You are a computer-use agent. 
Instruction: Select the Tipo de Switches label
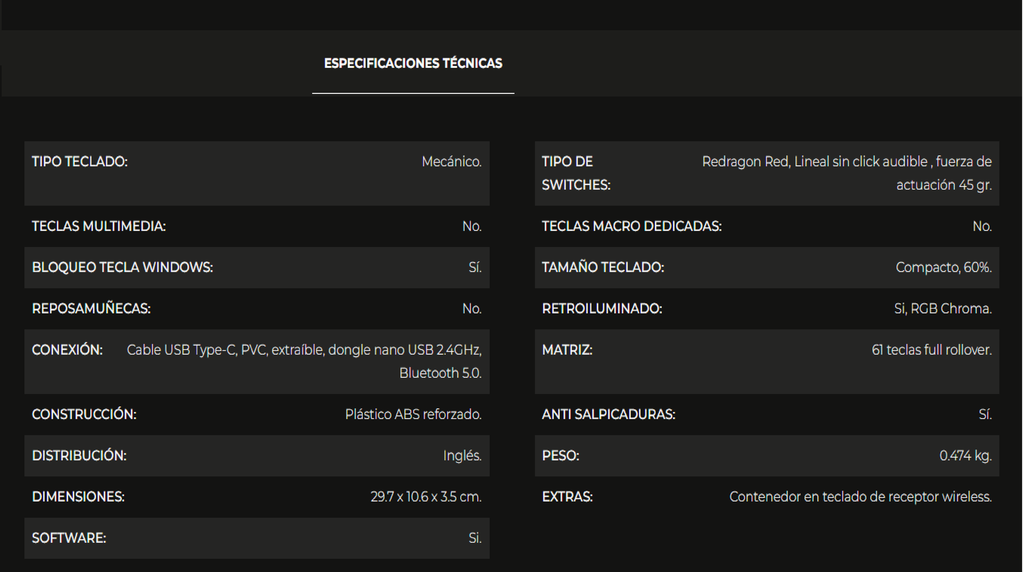click(576, 173)
